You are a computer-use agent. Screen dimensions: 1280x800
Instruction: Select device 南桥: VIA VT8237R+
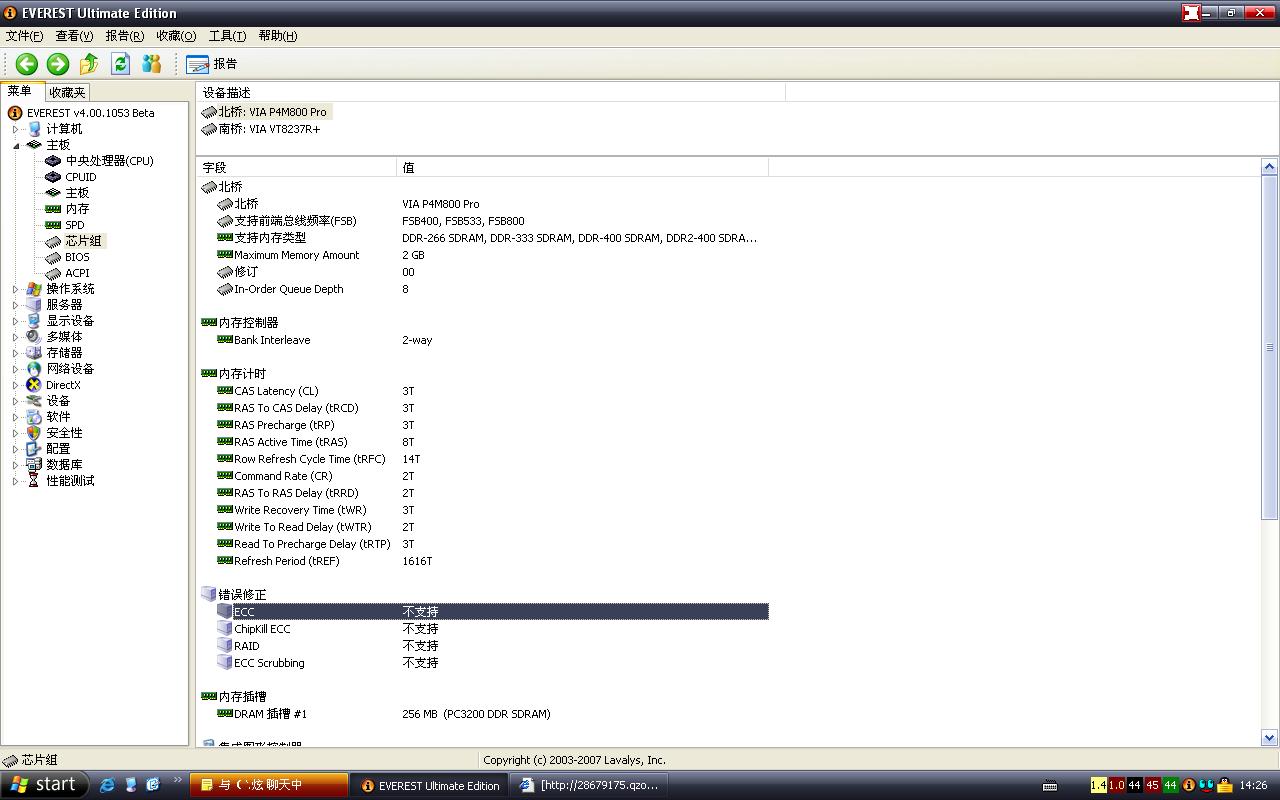[261, 129]
